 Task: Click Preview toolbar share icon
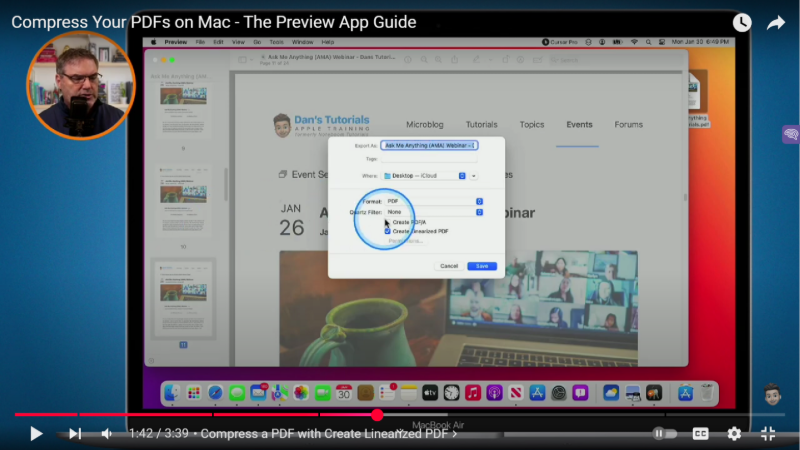(454, 60)
